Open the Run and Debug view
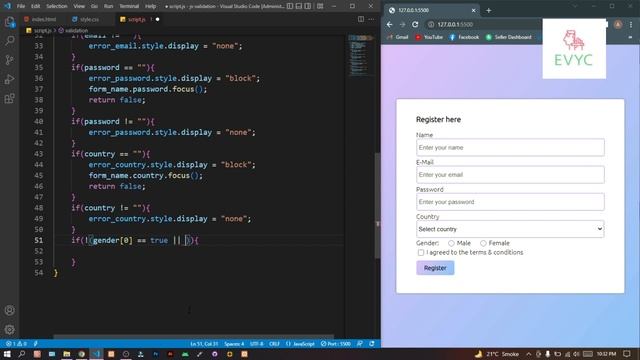The width and height of the screenshot is (640, 360). click(9, 79)
